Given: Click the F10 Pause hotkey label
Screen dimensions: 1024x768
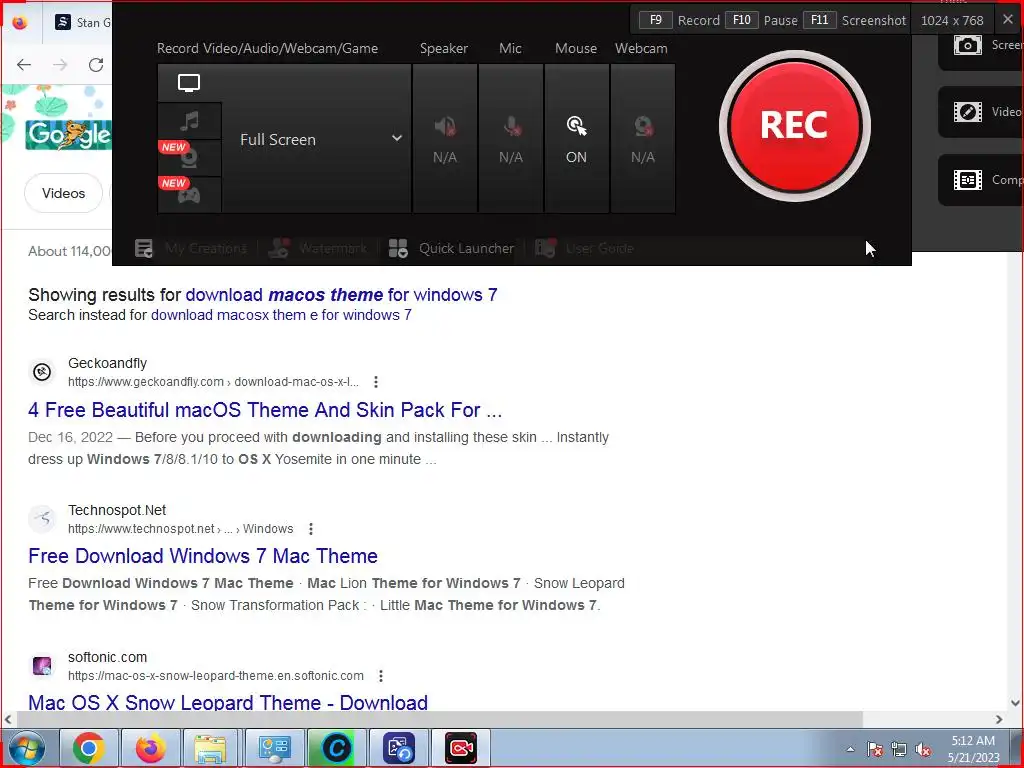Looking at the screenshot, I should click(x=761, y=20).
